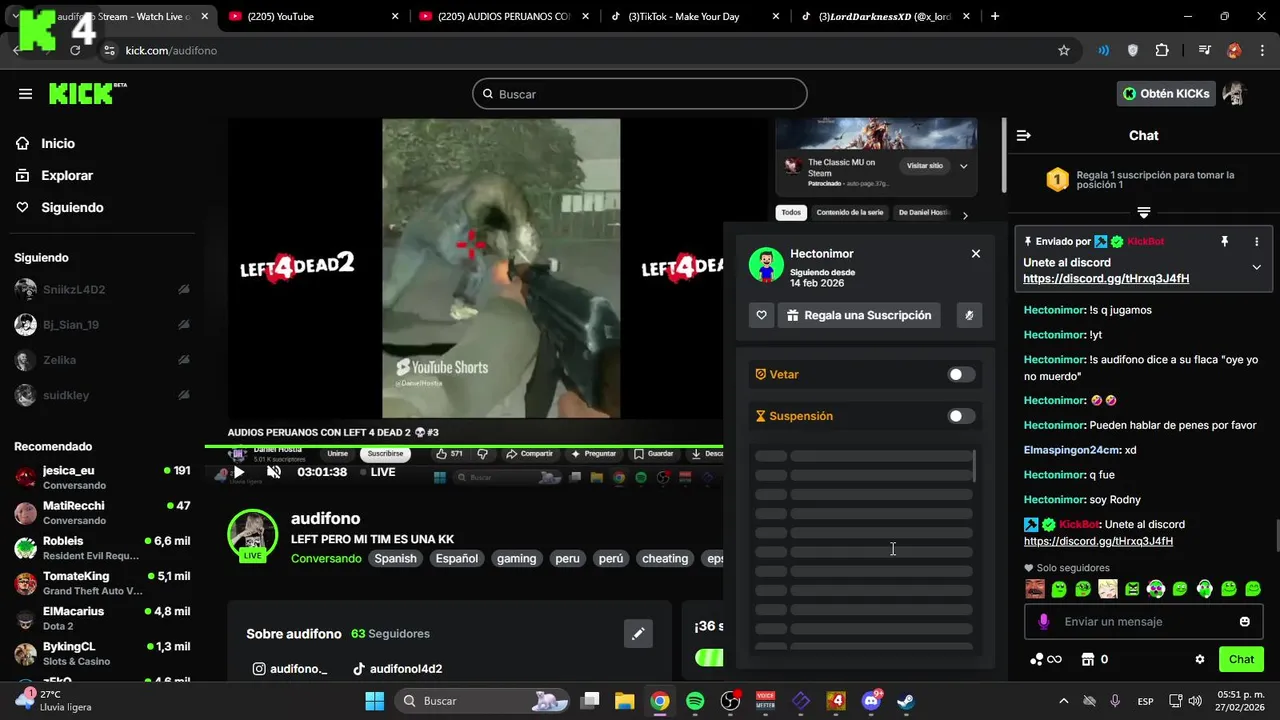Open chat settings gear icon
Viewport: 1280px width, 720px height.
(1200, 660)
